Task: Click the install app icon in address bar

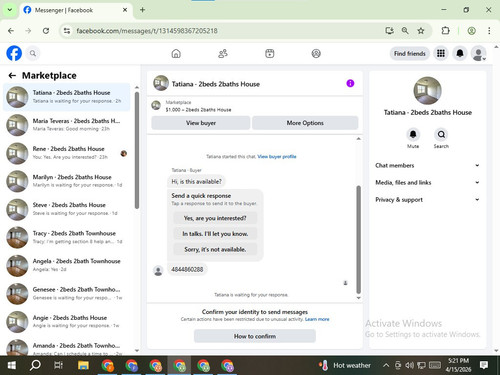Action: click(x=389, y=31)
